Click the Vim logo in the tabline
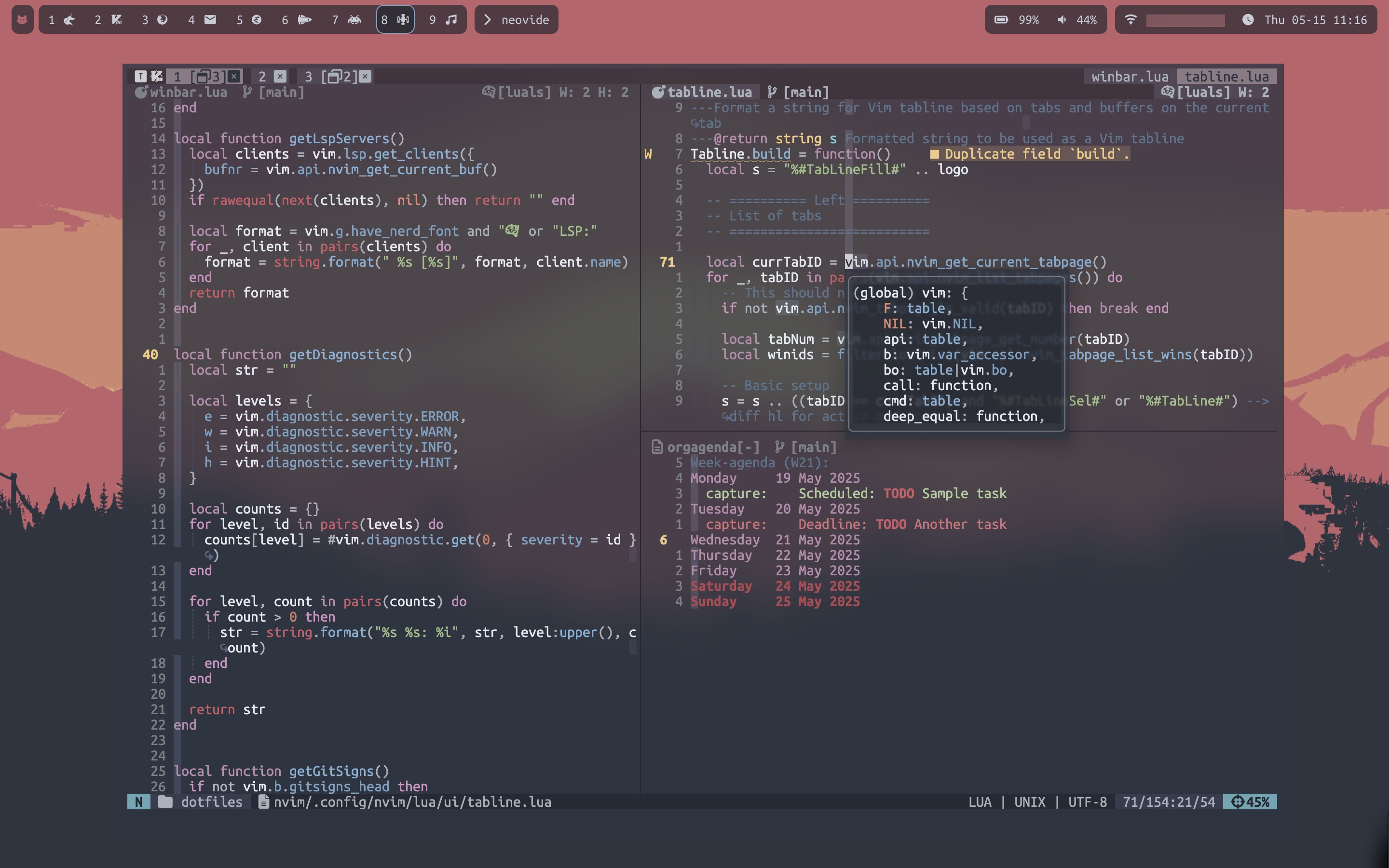Image resolution: width=1389 pixels, height=868 pixels. [x=157, y=76]
